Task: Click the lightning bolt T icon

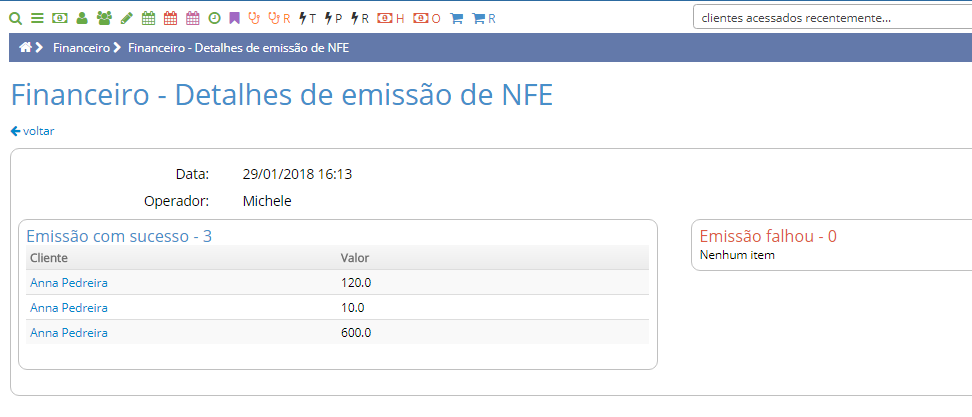Action: [308, 18]
